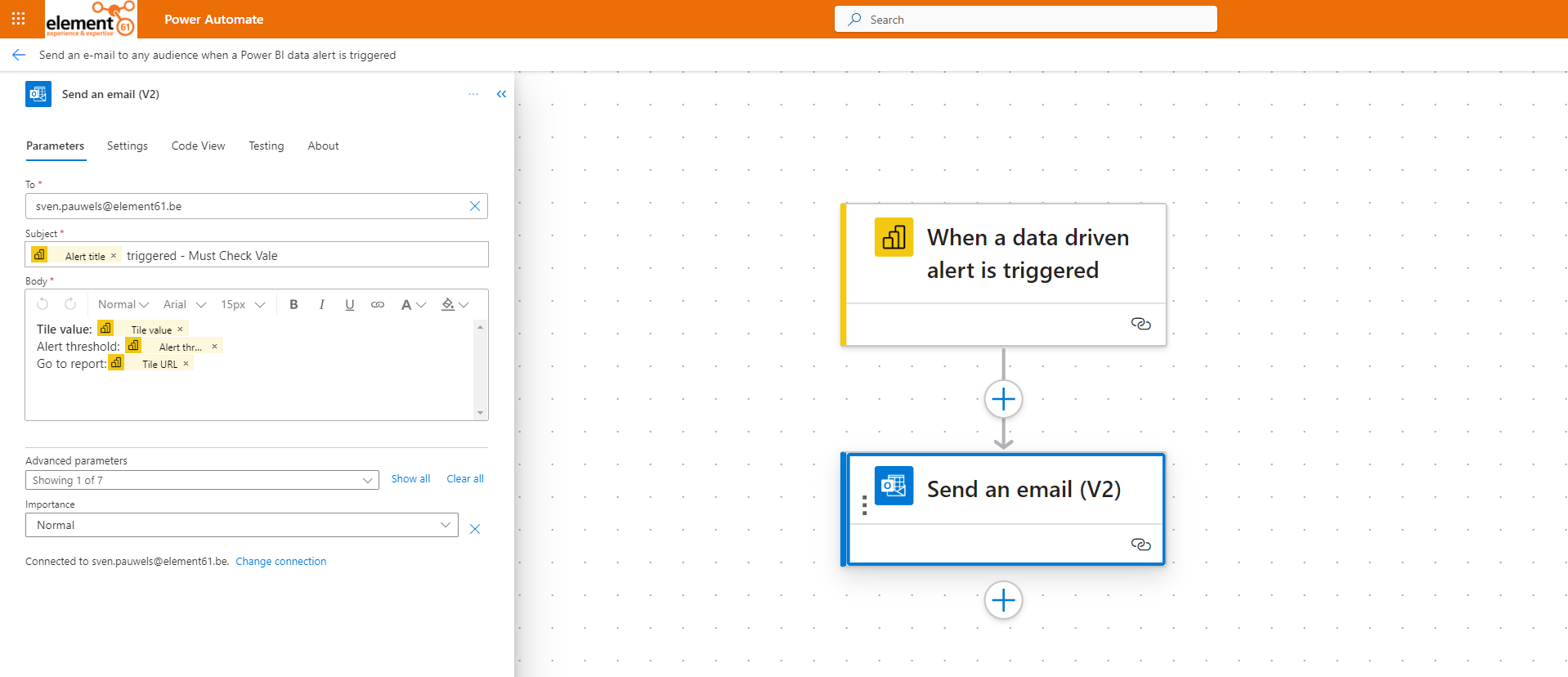Click Show all advanced parameters

(410, 479)
